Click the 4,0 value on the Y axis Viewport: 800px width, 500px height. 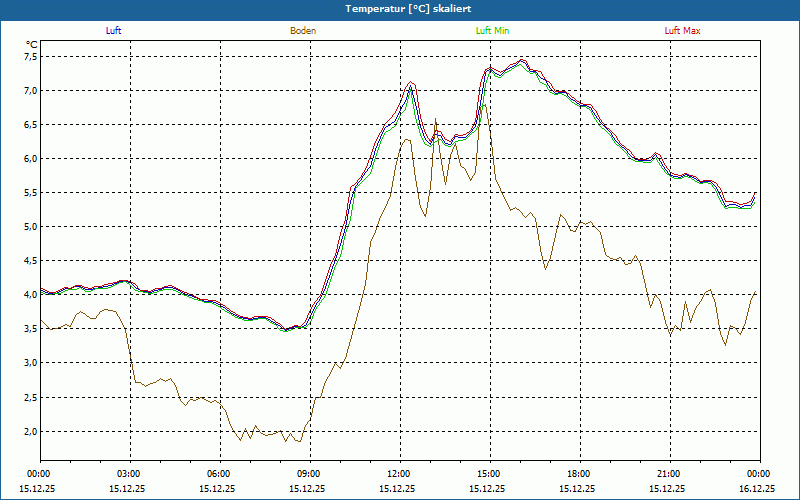tap(31, 295)
